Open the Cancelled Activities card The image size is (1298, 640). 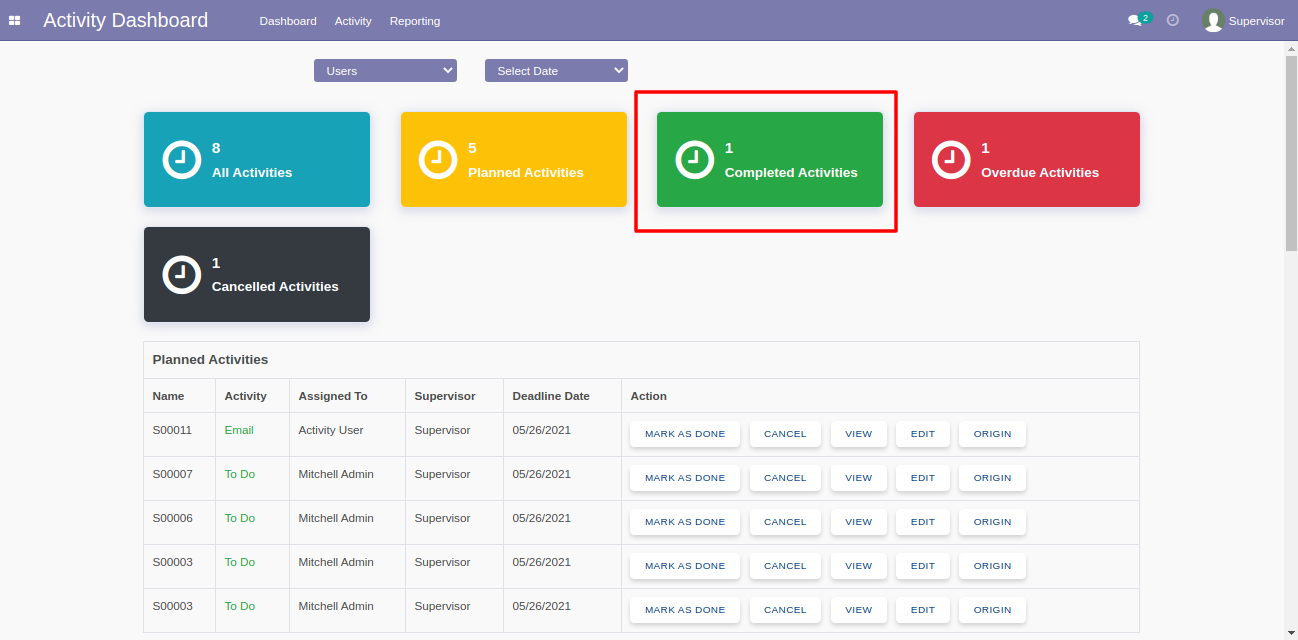[x=257, y=274]
